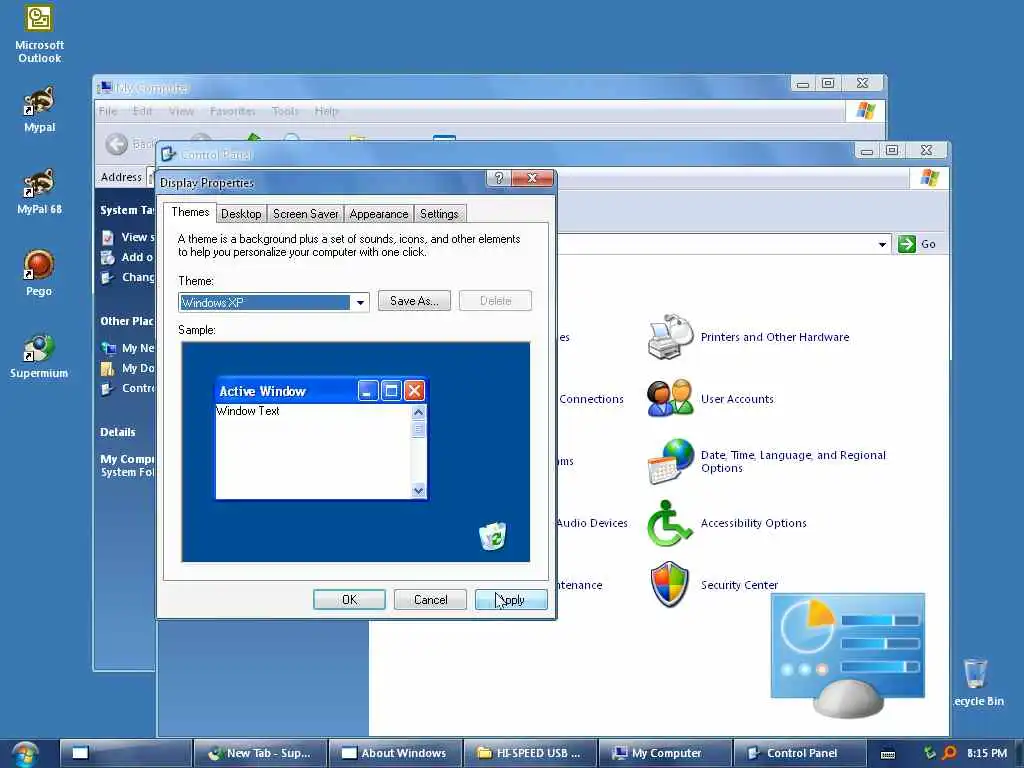Click the red close button in sample Active Window

414,391
